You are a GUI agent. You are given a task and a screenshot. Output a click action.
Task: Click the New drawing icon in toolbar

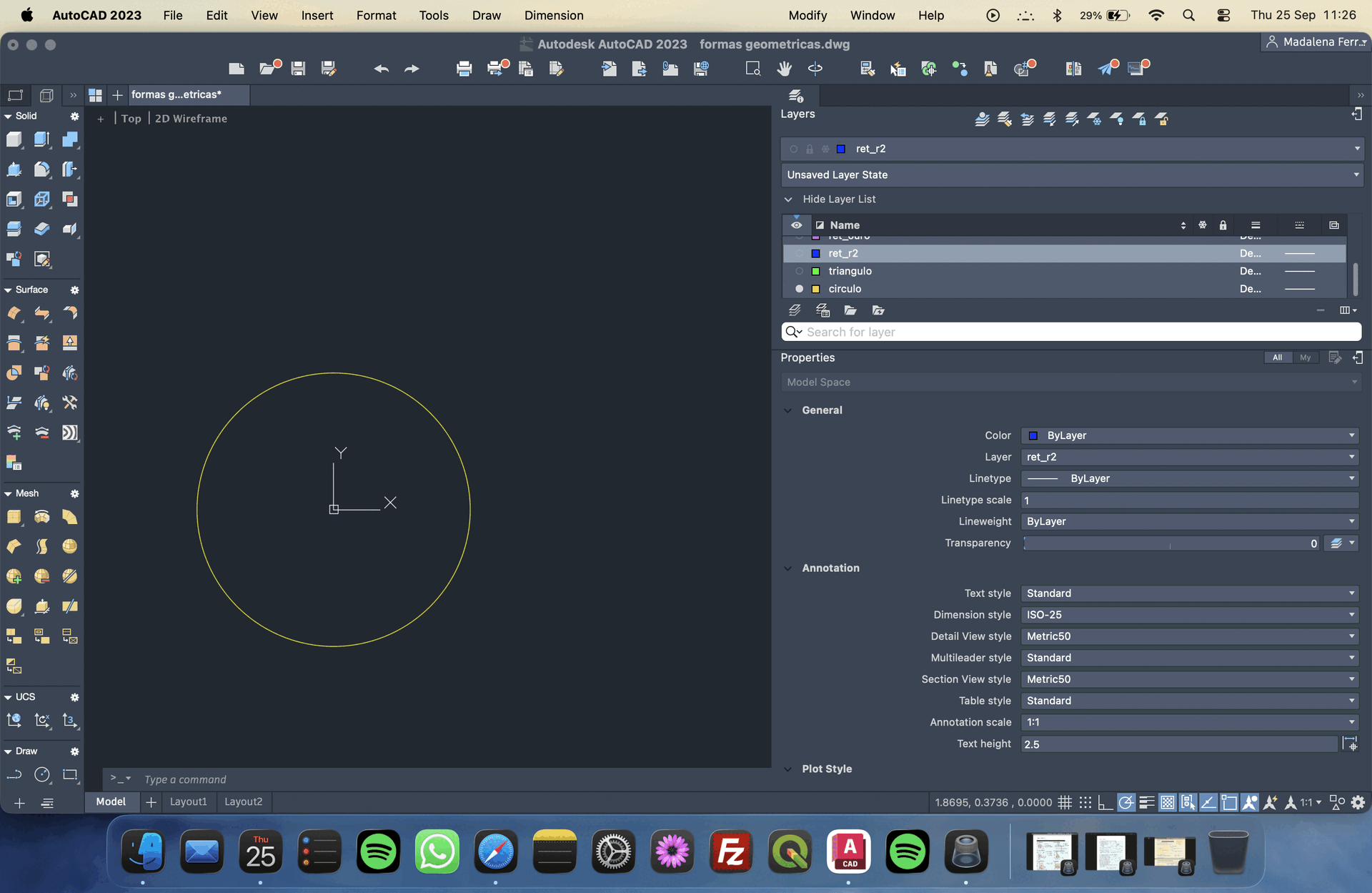click(x=237, y=69)
